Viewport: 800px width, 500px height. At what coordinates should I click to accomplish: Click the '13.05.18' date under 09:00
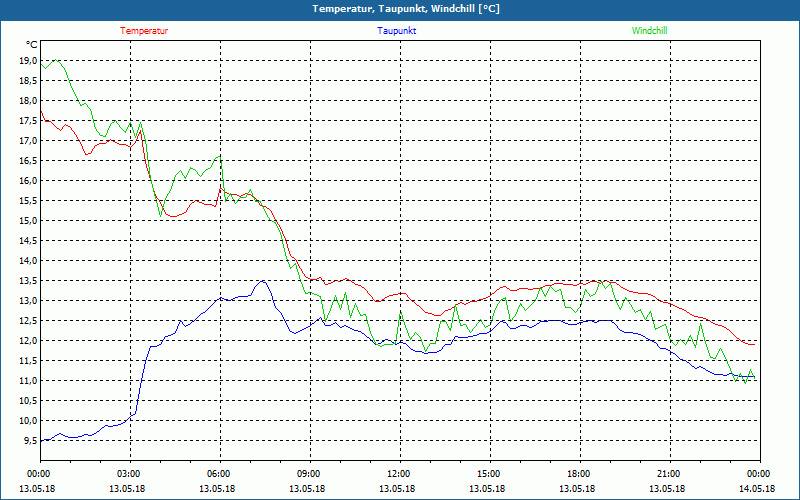coord(307,489)
